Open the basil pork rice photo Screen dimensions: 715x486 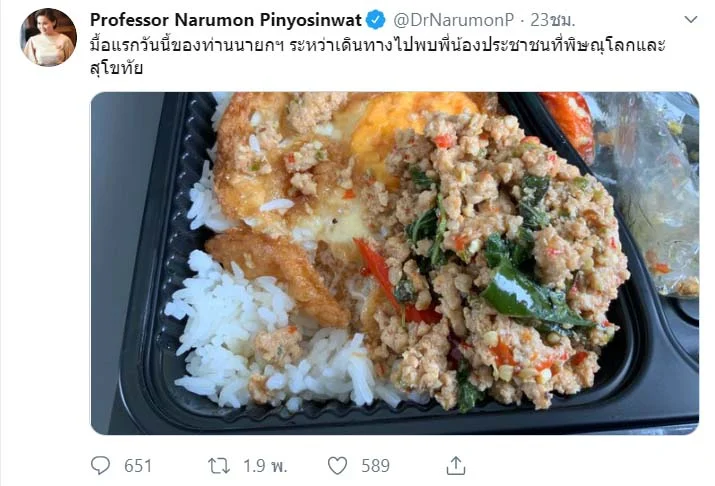click(x=395, y=263)
